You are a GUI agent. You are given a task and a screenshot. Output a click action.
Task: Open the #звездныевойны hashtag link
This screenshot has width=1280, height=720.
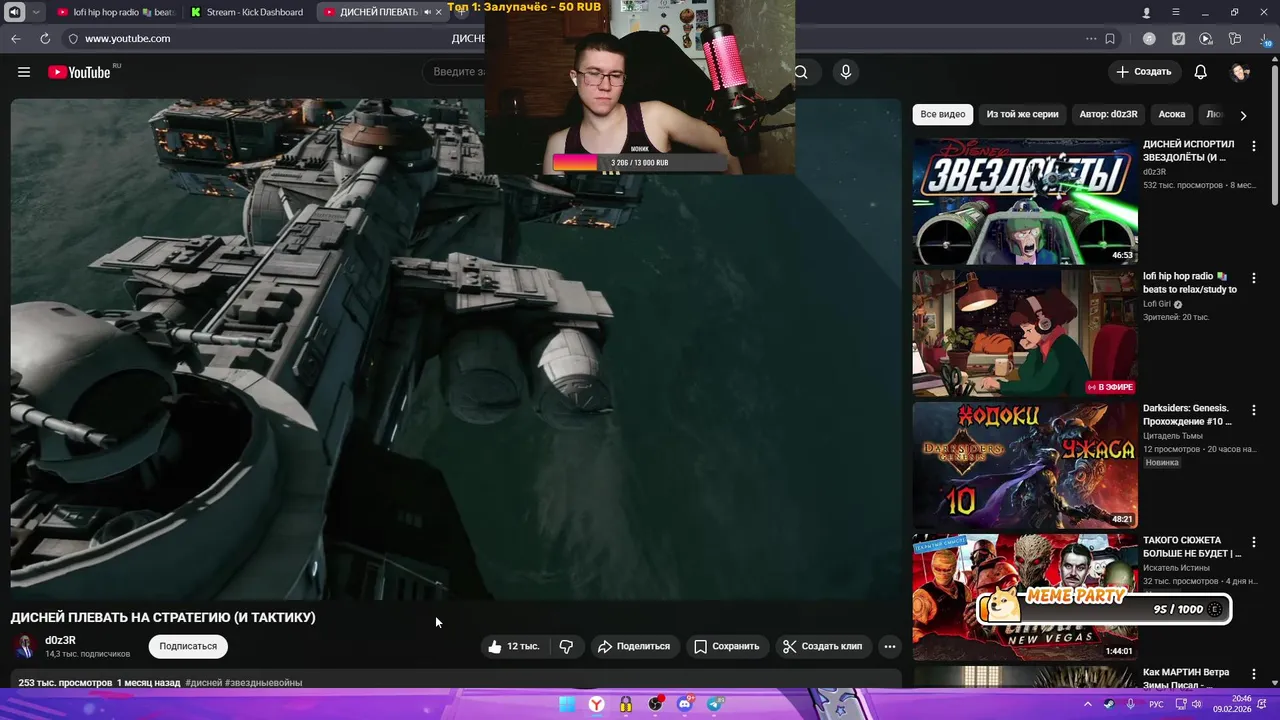pyautogui.click(x=263, y=683)
